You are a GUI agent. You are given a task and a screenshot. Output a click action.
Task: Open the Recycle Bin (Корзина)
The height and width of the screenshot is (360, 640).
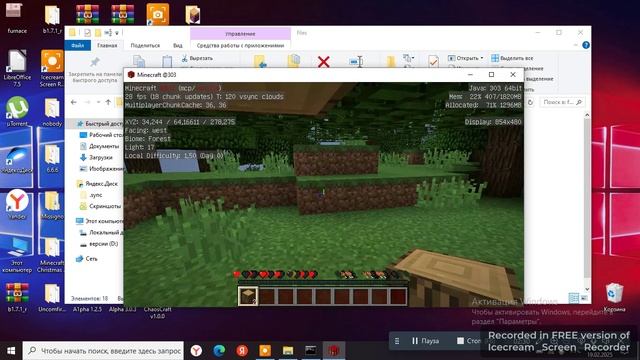click(614, 297)
